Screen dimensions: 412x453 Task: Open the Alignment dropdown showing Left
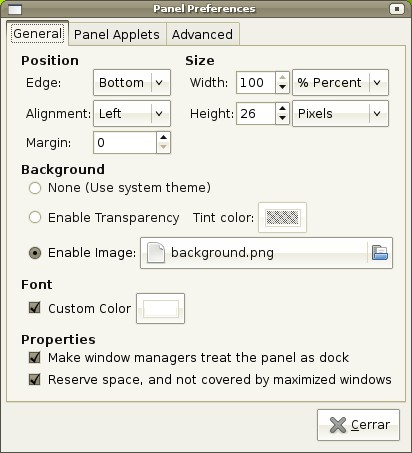pos(132,114)
